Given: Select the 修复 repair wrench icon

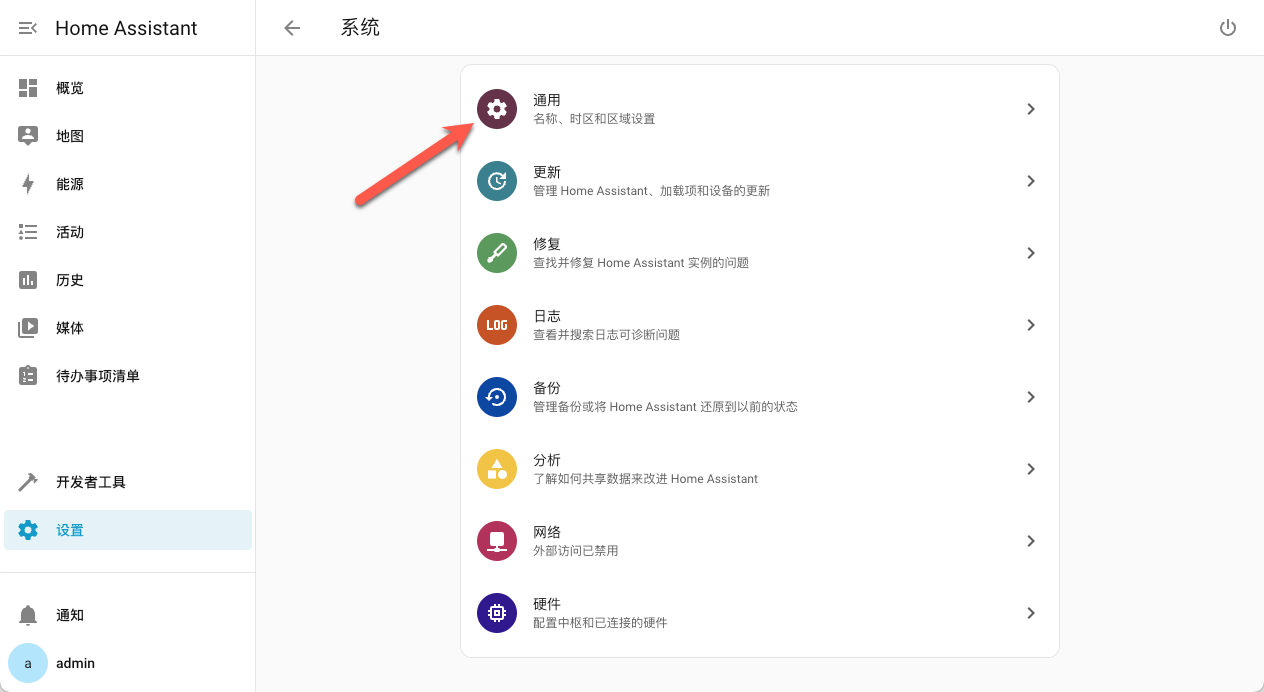Looking at the screenshot, I should [x=497, y=253].
